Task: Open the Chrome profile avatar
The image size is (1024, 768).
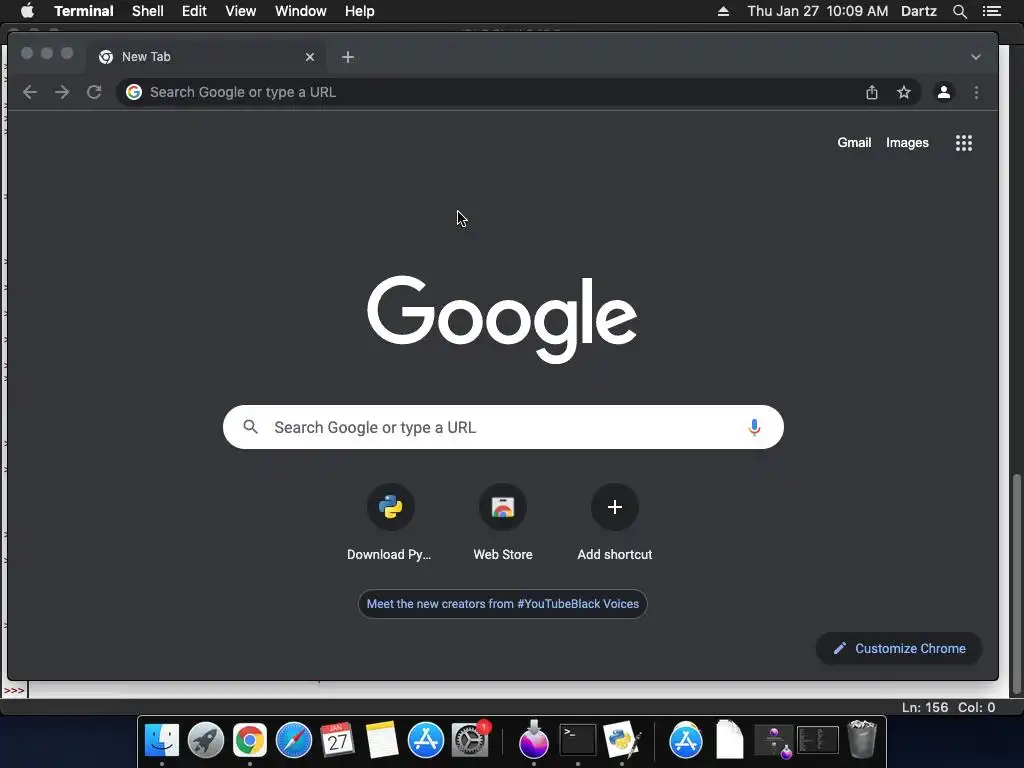Action: (944, 92)
